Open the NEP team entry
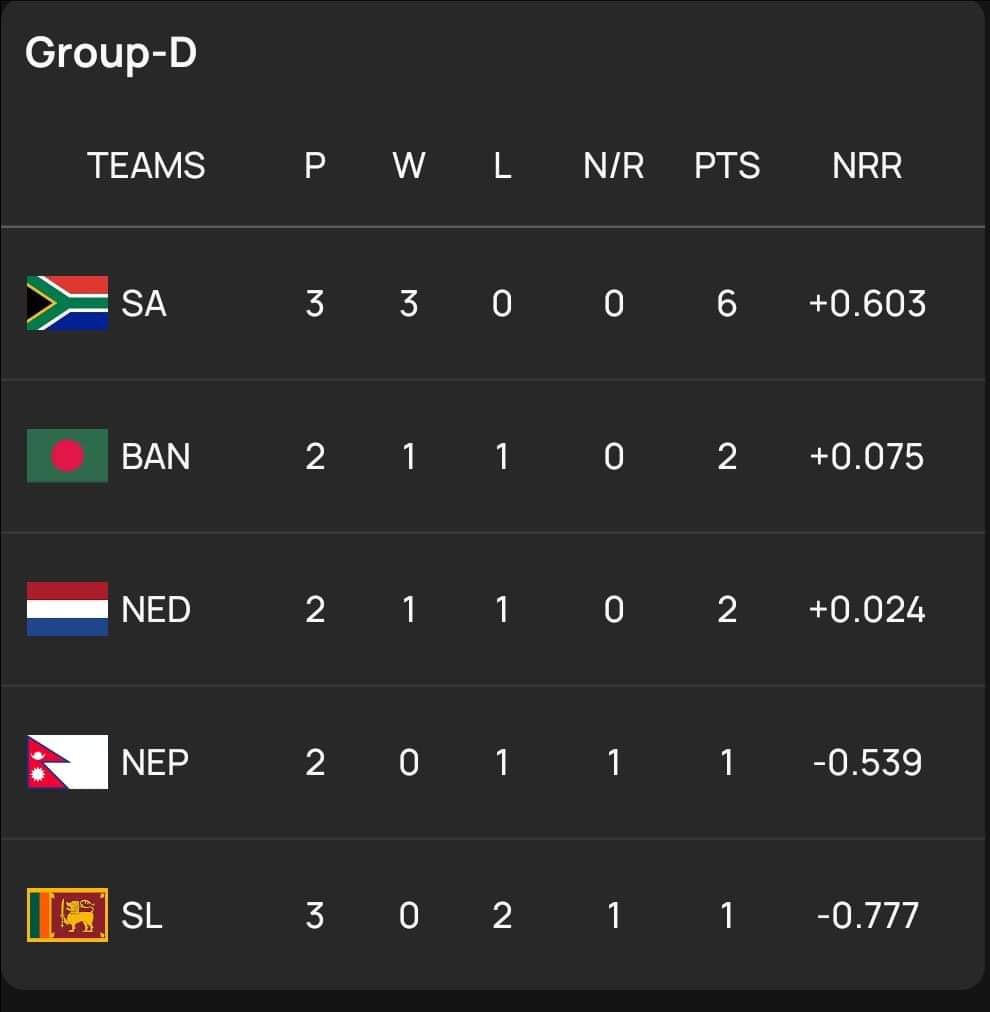990x1012 pixels. click(155, 762)
